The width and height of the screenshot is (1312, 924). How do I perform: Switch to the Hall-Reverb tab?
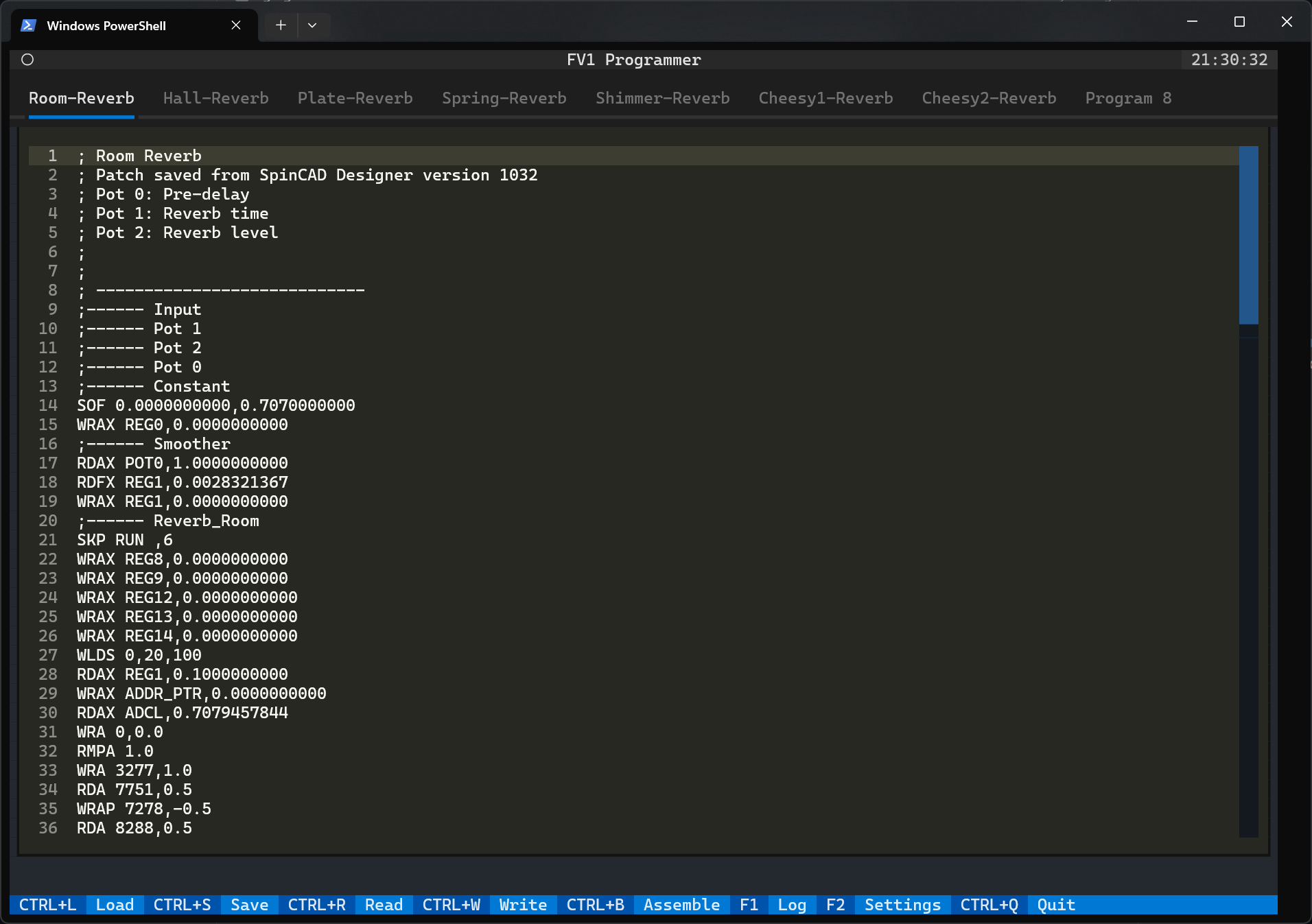pos(215,98)
